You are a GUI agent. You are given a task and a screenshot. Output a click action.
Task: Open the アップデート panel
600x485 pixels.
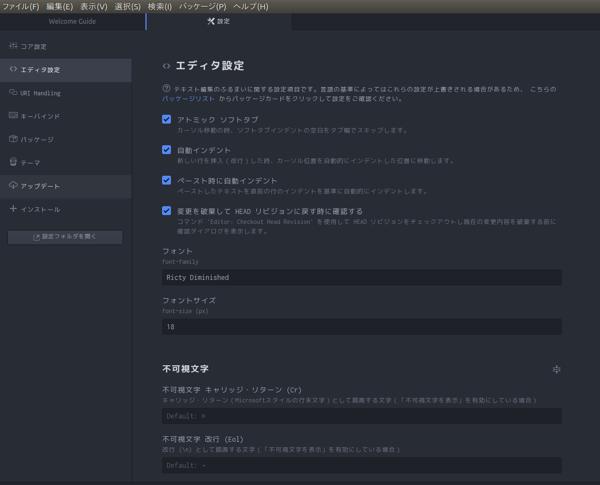pos(66,186)
